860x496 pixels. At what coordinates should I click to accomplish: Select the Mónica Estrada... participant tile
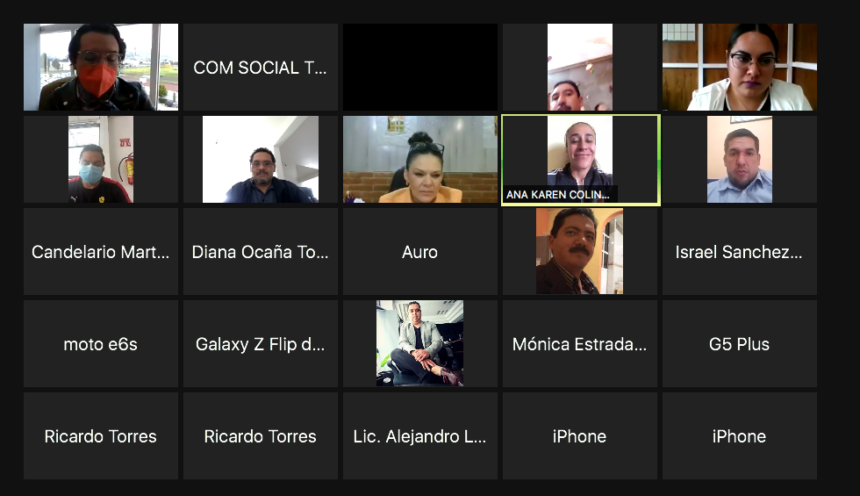click(x=580, y=343)
